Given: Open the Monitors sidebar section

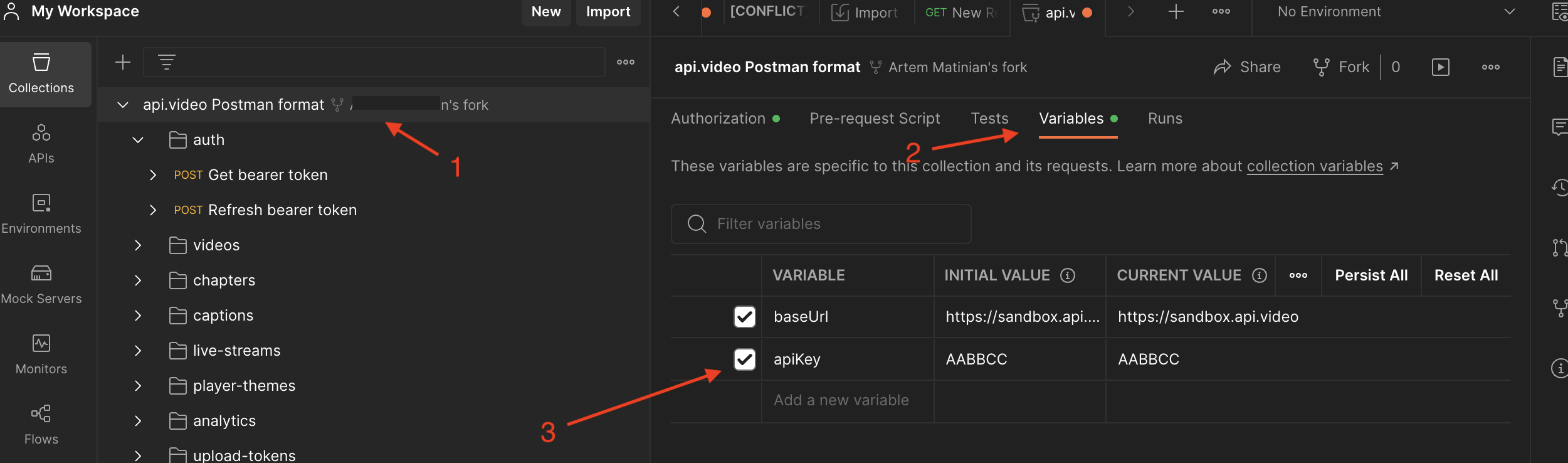Looking at the screenshot, I should tap(41, 355).
